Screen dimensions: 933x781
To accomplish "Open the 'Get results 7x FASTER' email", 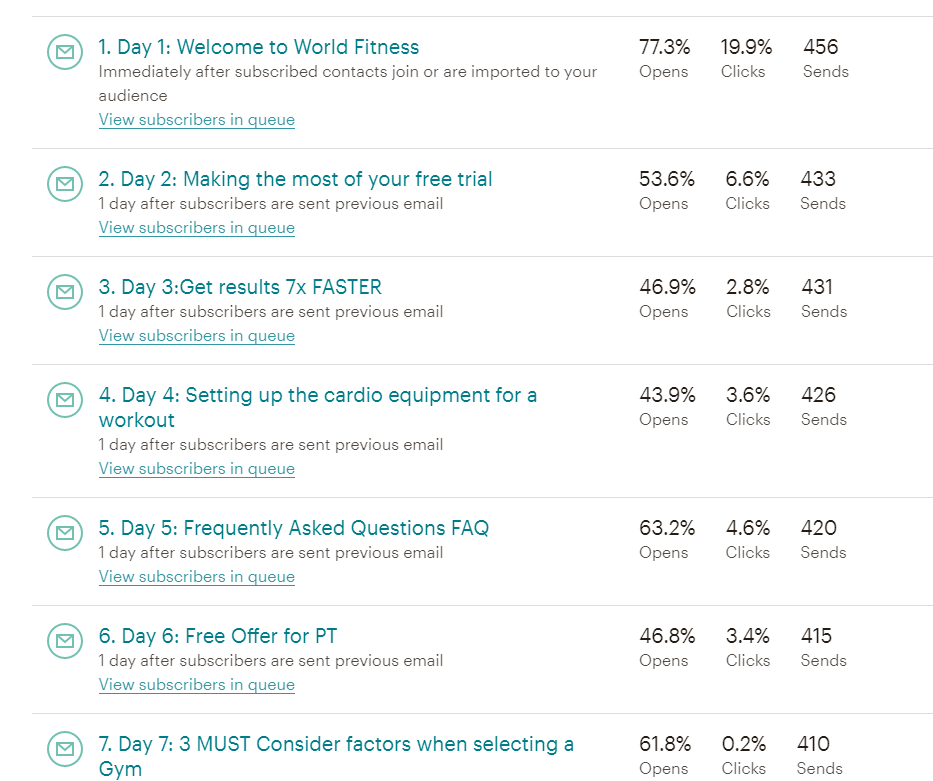I will point(240,287).
